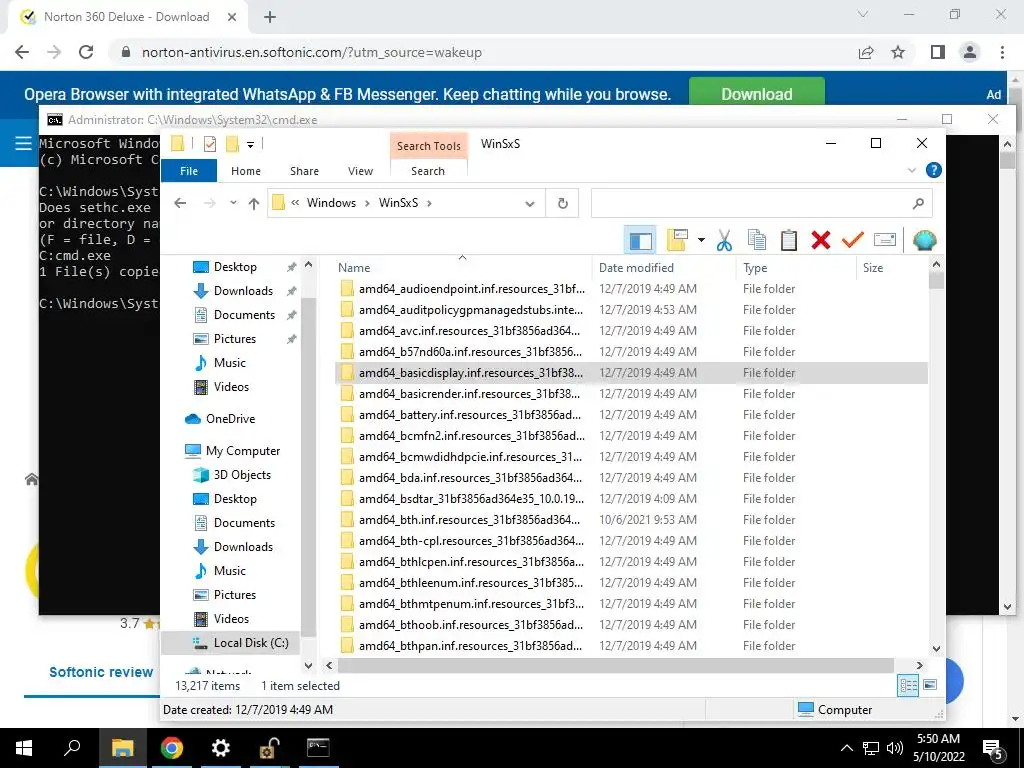Refresh the WinSxS folder view
The image size is (1024, 768).
point(562,204)
